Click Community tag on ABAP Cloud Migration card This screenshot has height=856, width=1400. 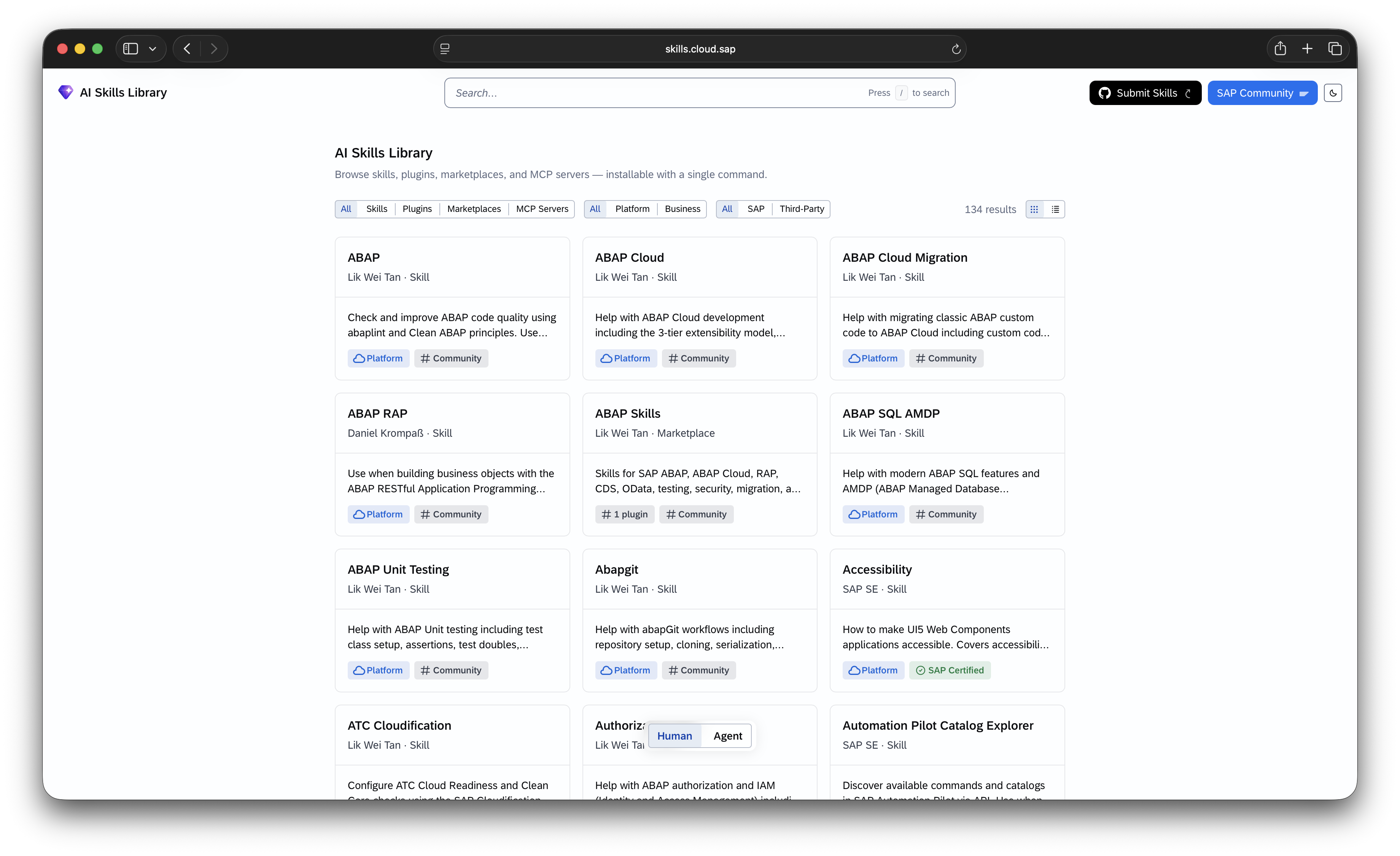(946, 358)
